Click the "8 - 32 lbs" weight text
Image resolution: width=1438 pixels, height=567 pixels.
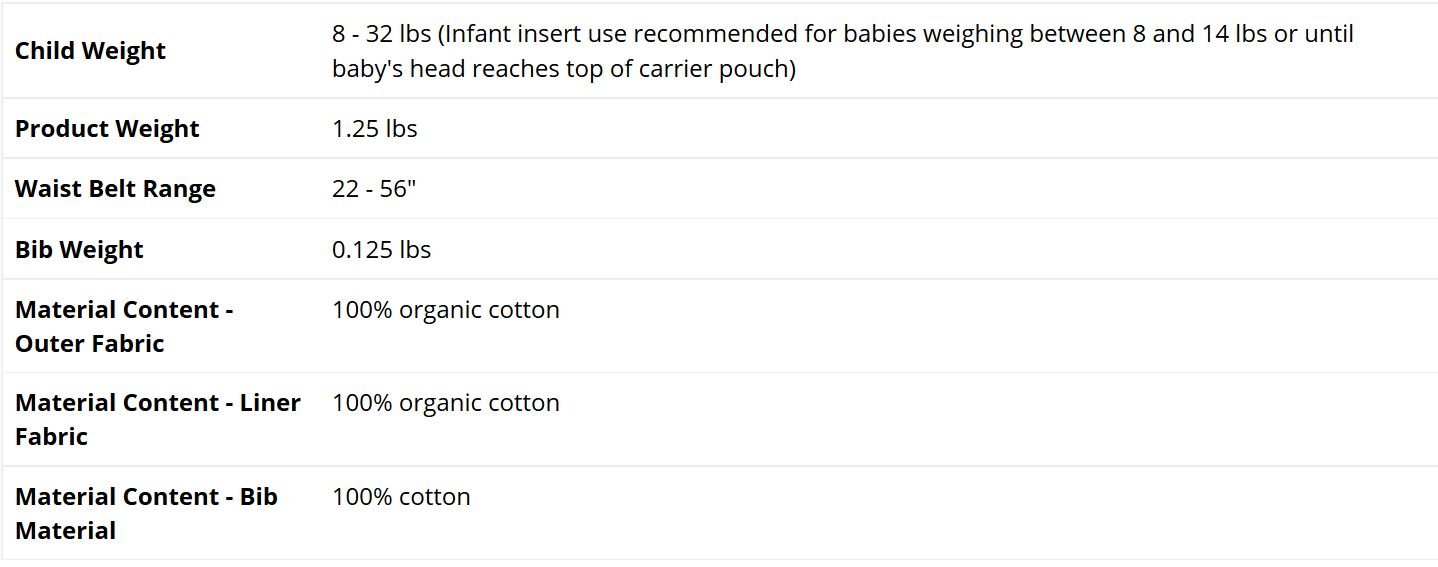pos(381,34)
